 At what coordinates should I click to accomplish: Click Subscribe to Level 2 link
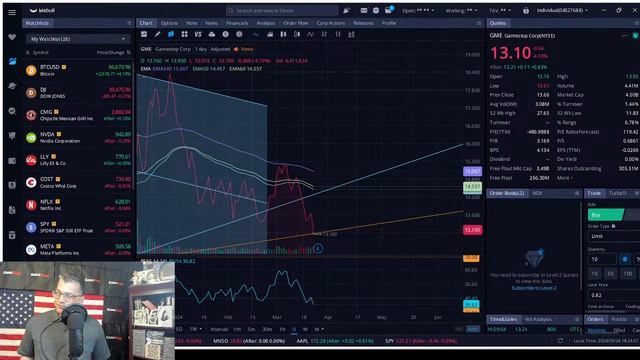click(534, 288)
